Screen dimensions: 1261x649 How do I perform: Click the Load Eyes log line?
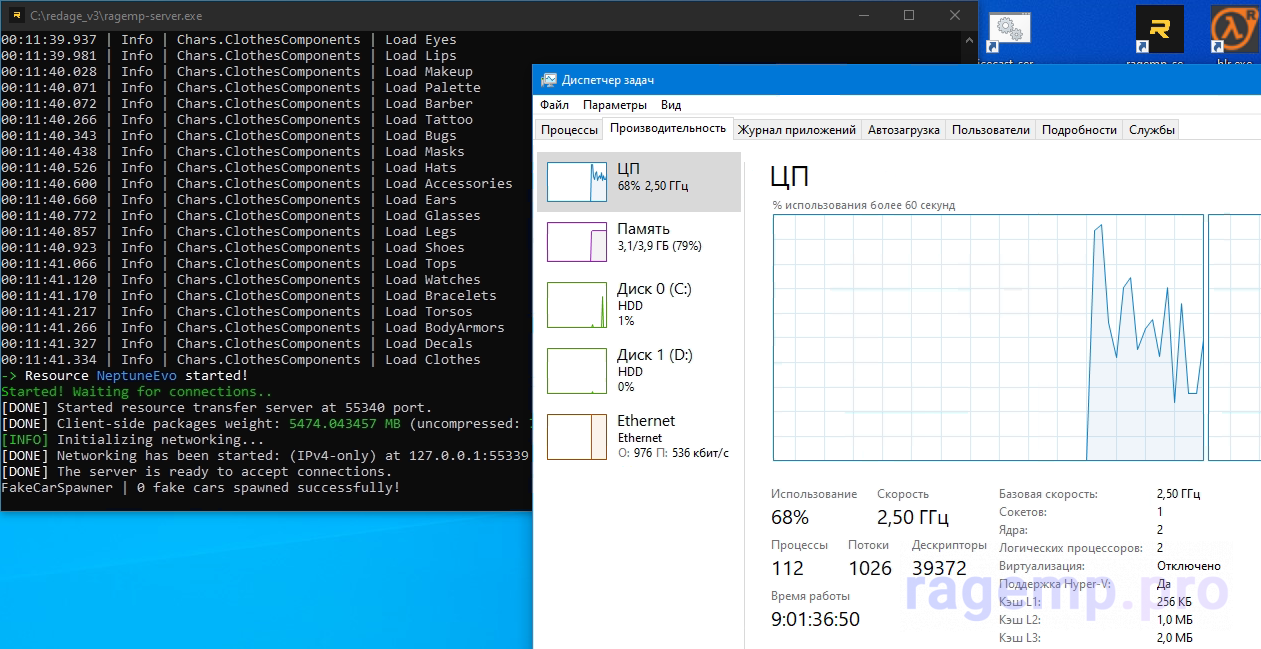[x=229, y=39]
